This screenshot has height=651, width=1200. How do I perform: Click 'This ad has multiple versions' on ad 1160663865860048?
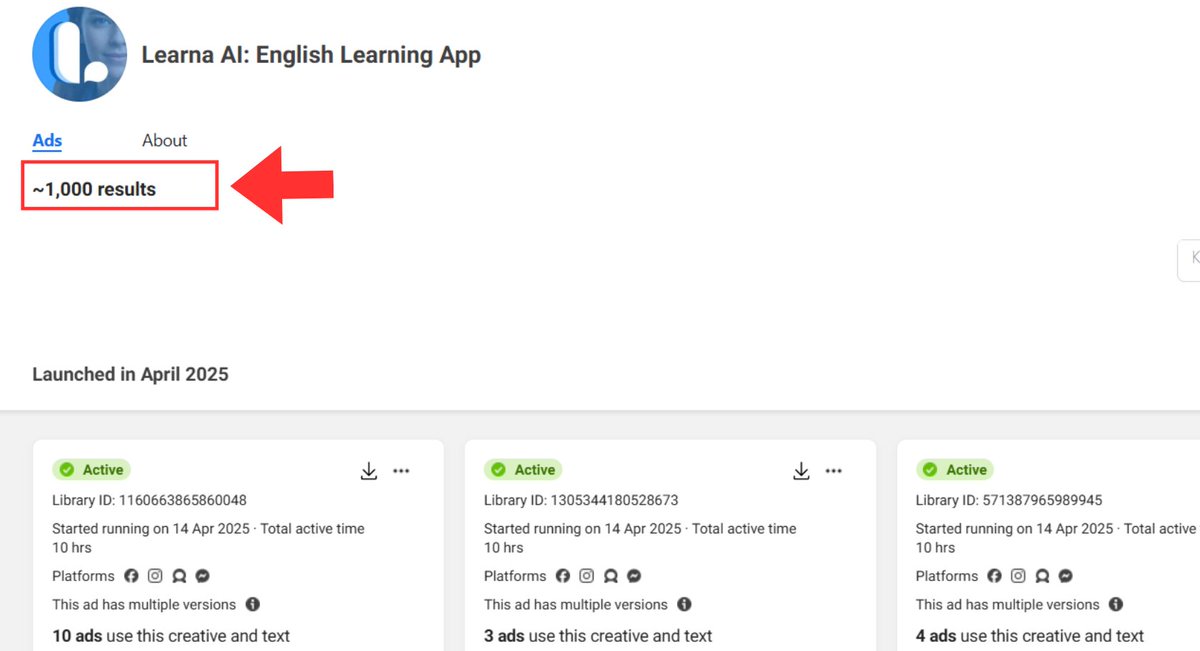click(144, 605)
